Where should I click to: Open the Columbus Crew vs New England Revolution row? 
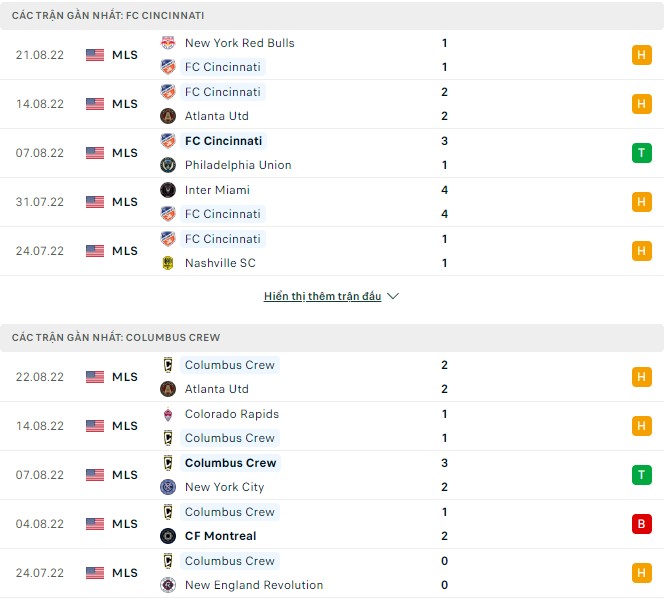coord(300,573)
